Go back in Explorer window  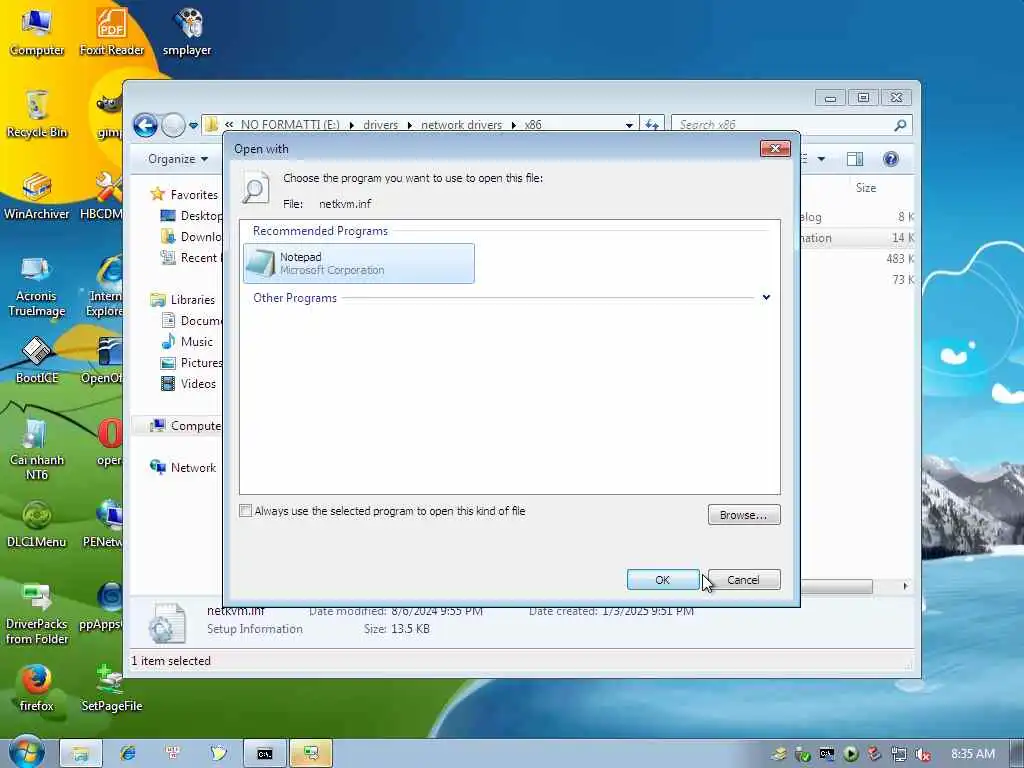coord(146,125)
